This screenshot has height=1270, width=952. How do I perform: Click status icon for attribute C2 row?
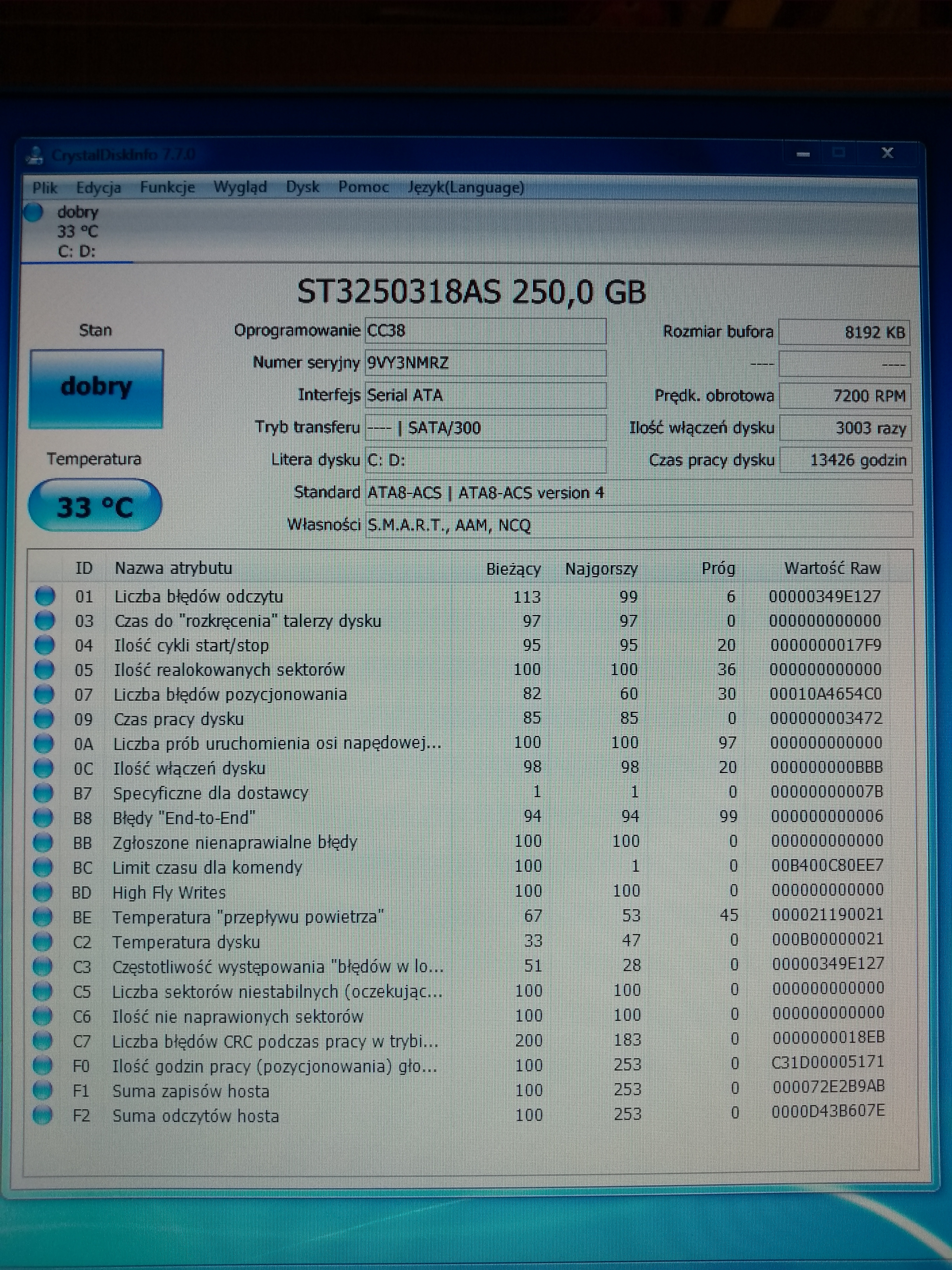point(42,942)
